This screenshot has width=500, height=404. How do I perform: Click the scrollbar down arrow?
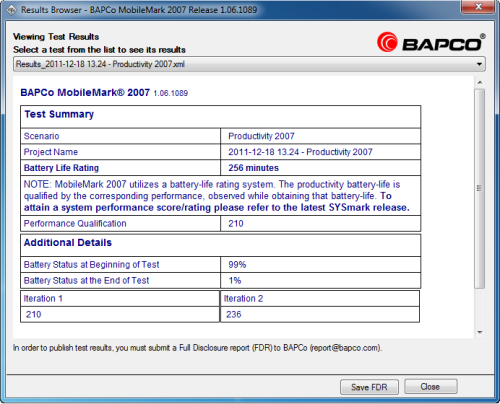pos(480,332)
